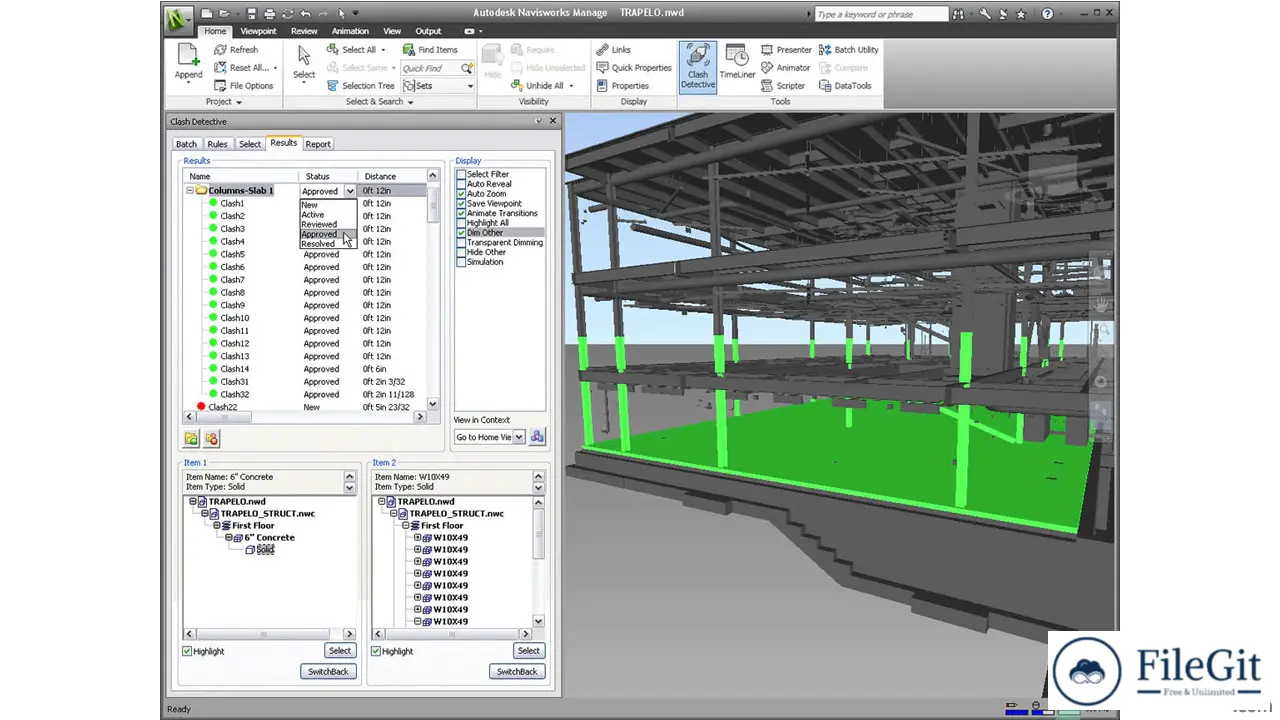The height and width of the screenshot is (720, 1280).
Task: Open the Batch tab in Clash Detective
Action: [x=186, y=144]
